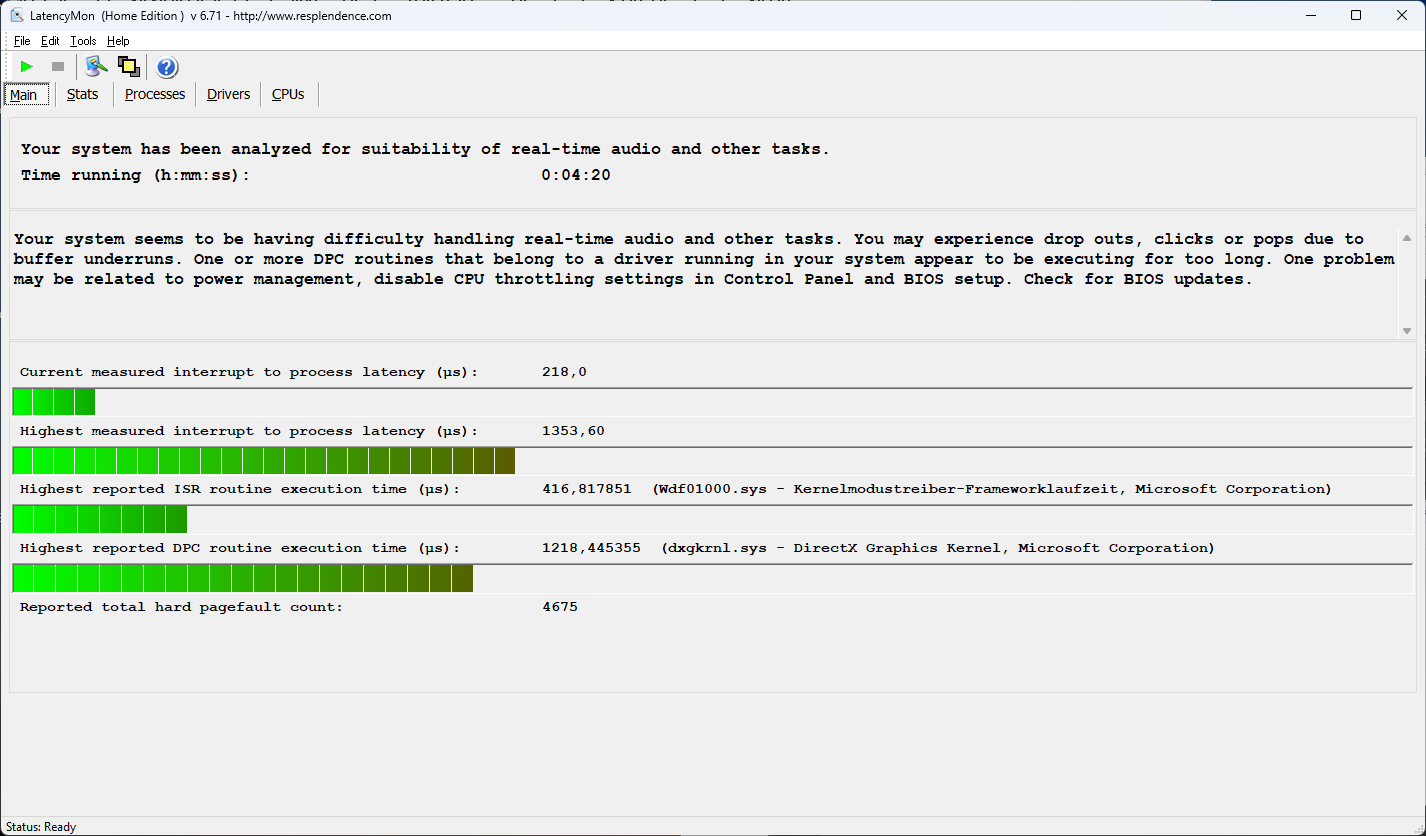1426x836 pixels.
Task: Click the dxgkrnl.sys driver description text
Action: coord(938,548)
